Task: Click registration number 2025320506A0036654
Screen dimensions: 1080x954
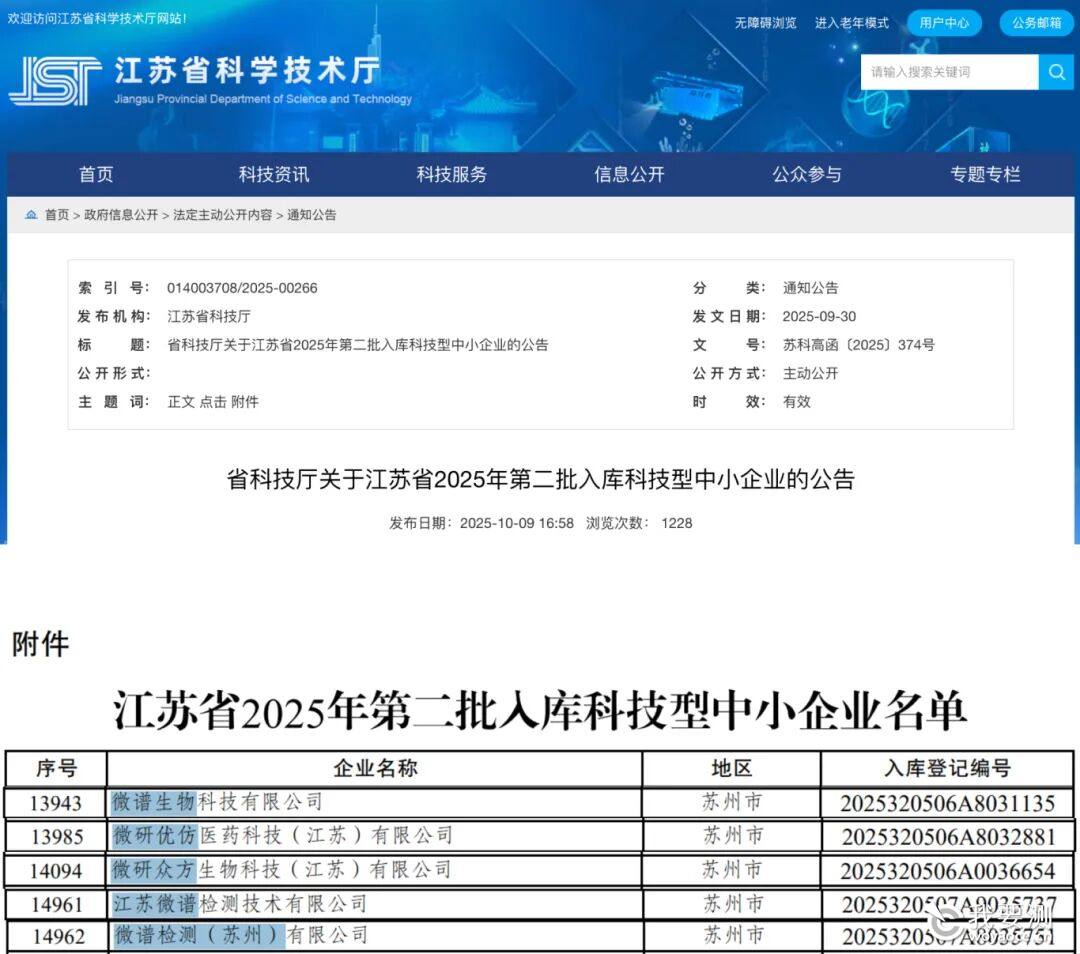Action: pyautogui.click(x=948, y=871)
